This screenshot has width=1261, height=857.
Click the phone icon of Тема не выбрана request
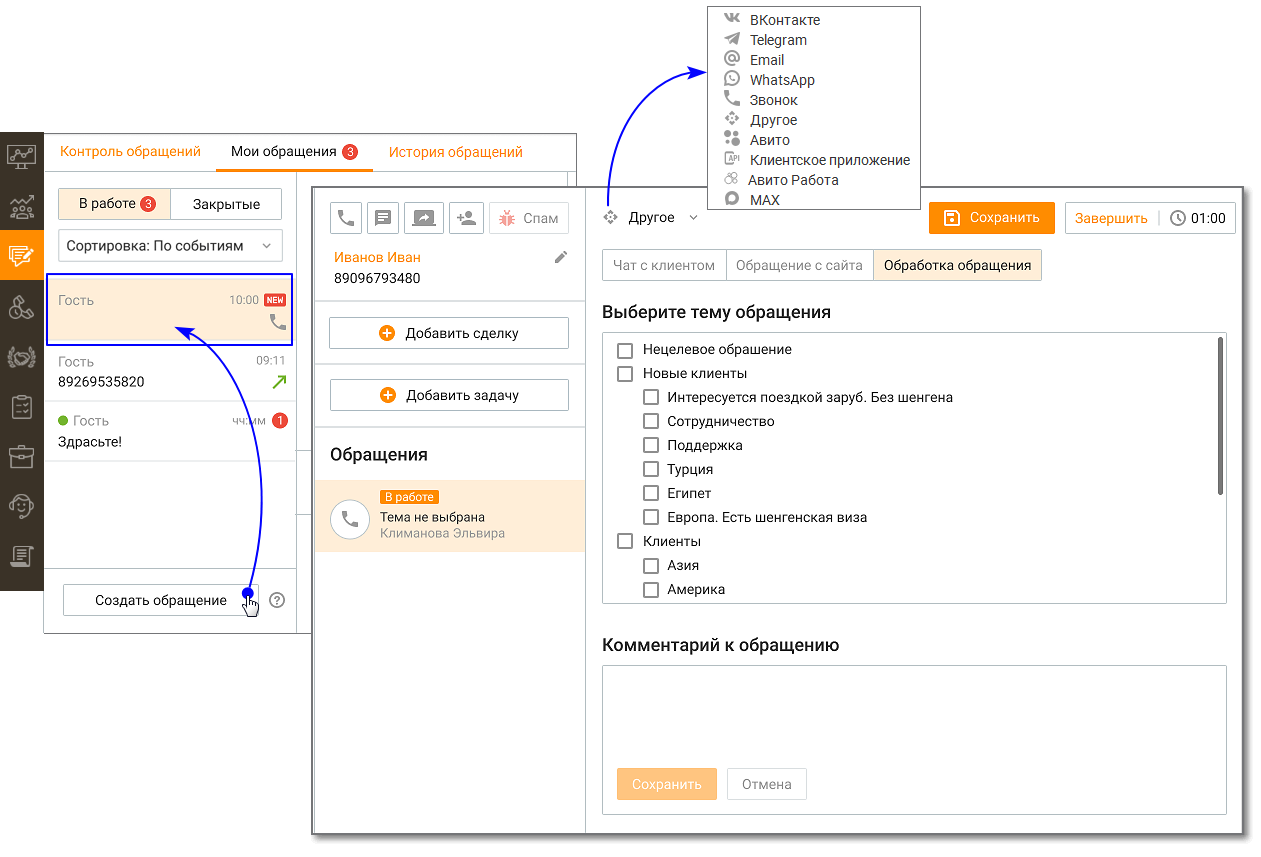click(x=350, y=519)
